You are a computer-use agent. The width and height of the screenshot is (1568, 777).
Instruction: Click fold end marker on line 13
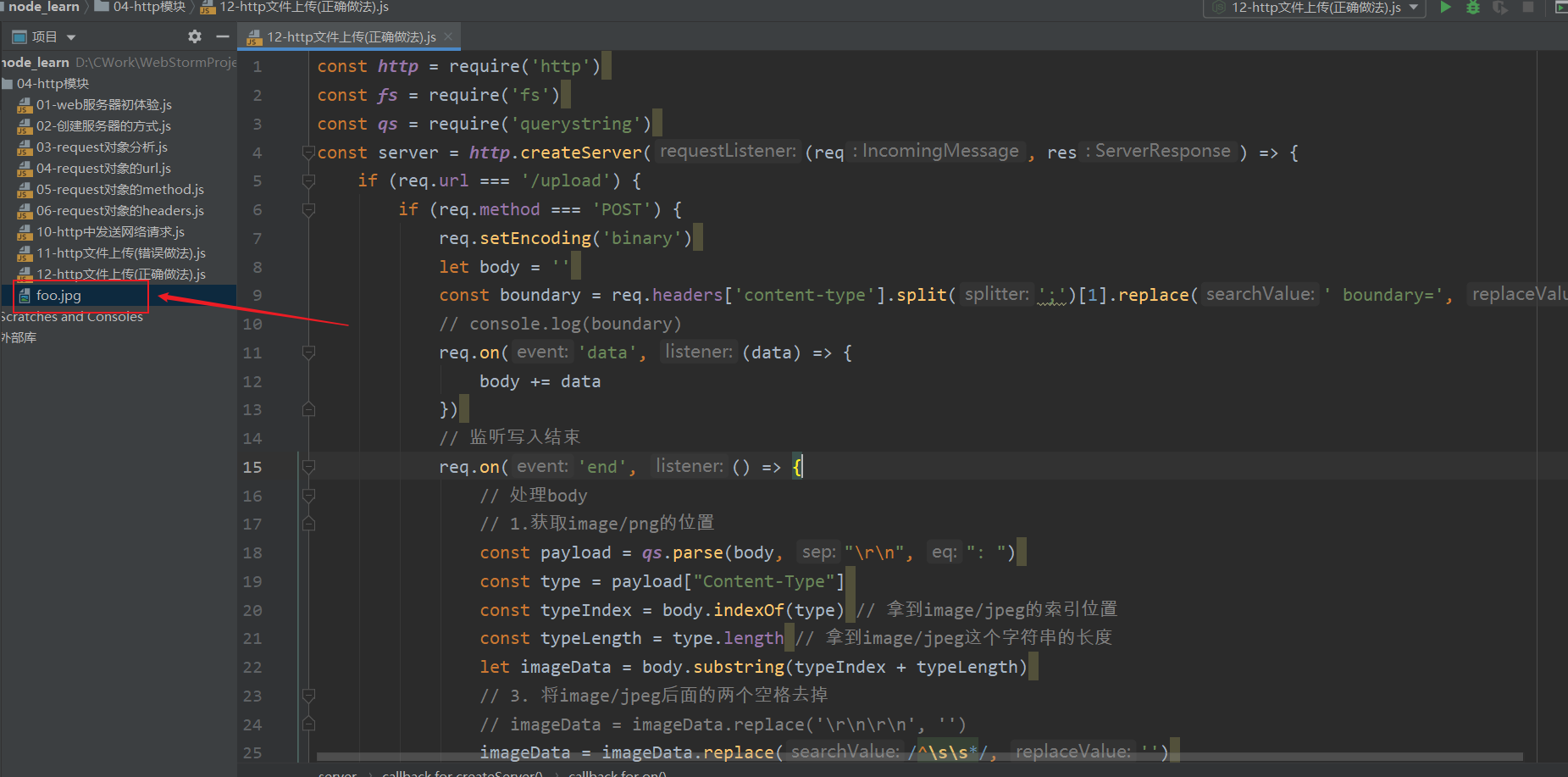308,410
